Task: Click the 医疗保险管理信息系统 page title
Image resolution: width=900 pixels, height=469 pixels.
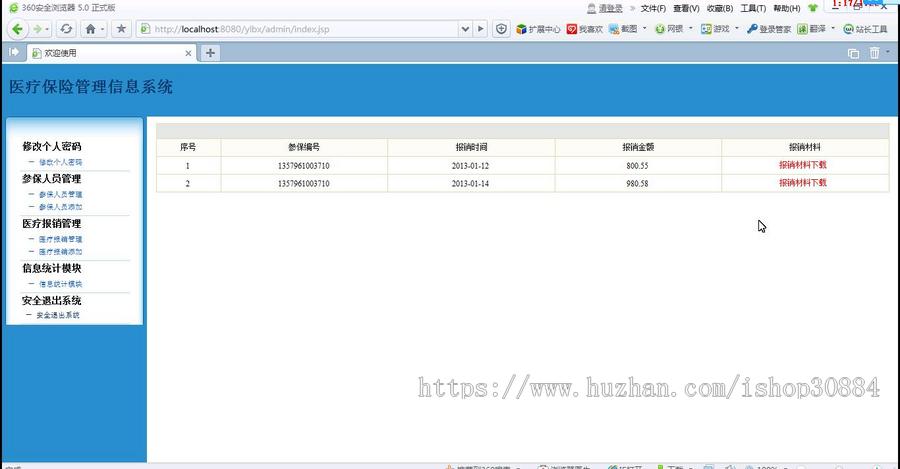Action: 91,87
